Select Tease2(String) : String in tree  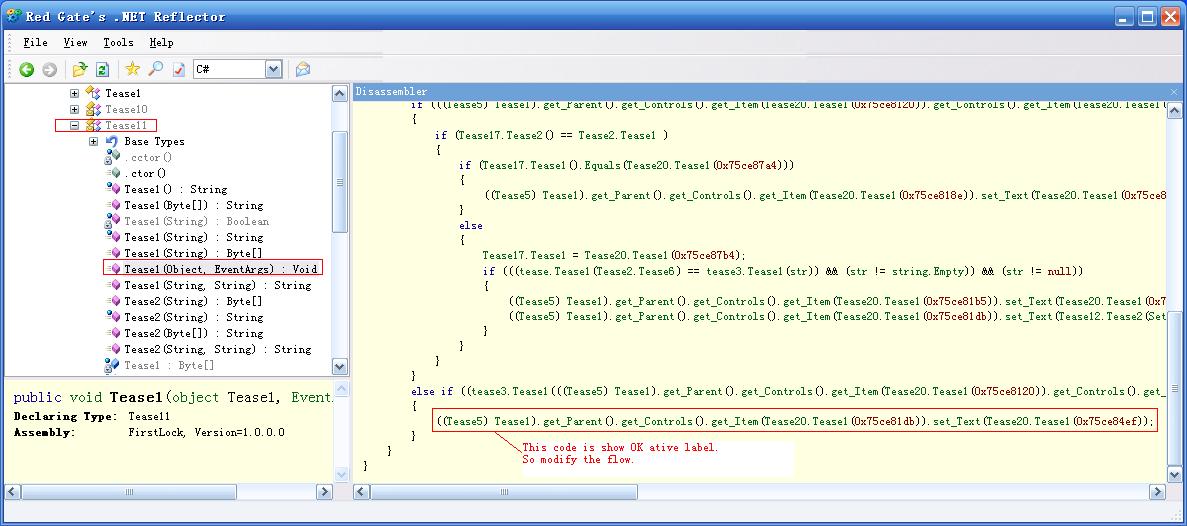(x=194, y=317)
